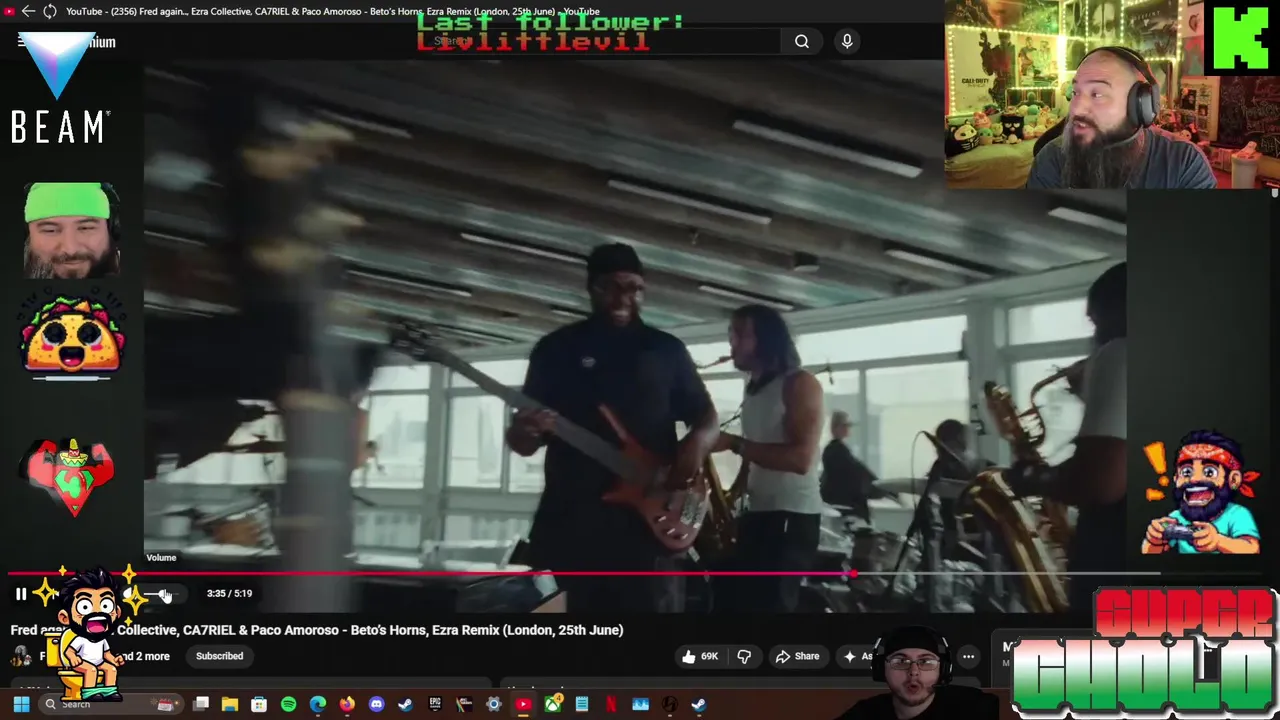Open the three-dot more actions menu
Image resolution: width=1280 pixels, height=720 pixels.
pyautogui.click(x=968, y=656)
